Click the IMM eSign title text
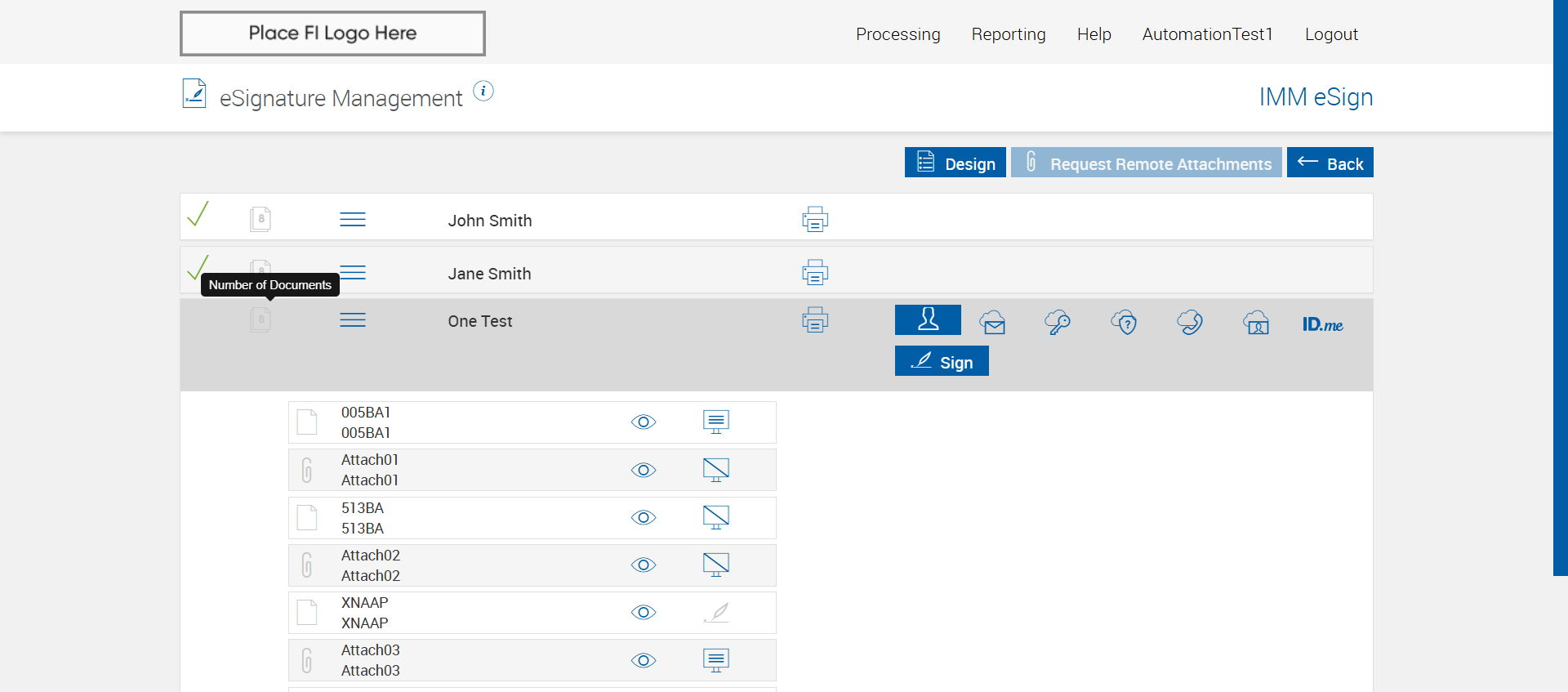The image size is (1568, 692). coord(1316,97)
